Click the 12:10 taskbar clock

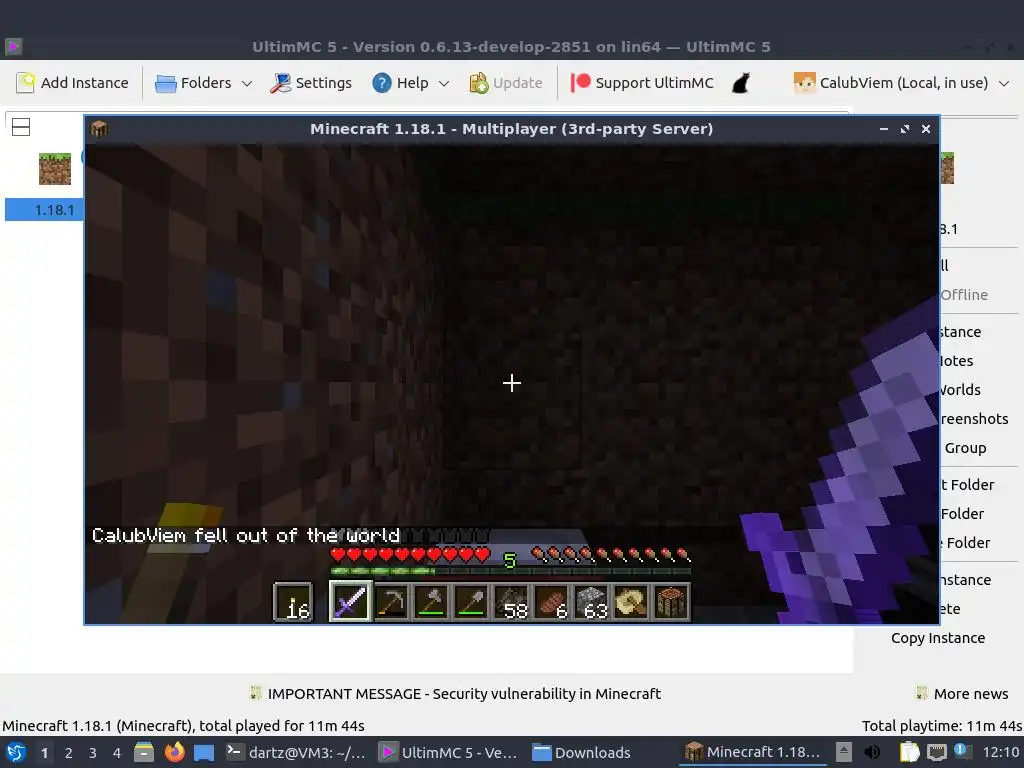coord(1000,752)
